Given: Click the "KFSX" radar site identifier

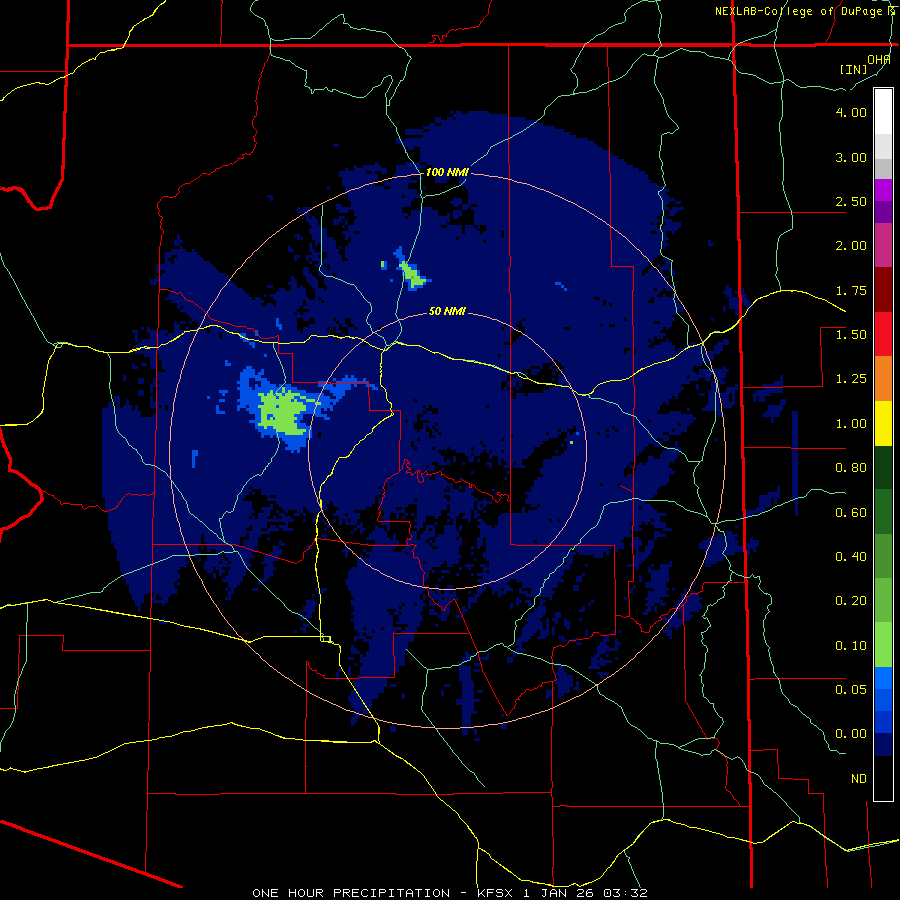Looking at the screenshot, I should (x=494, y=893).
